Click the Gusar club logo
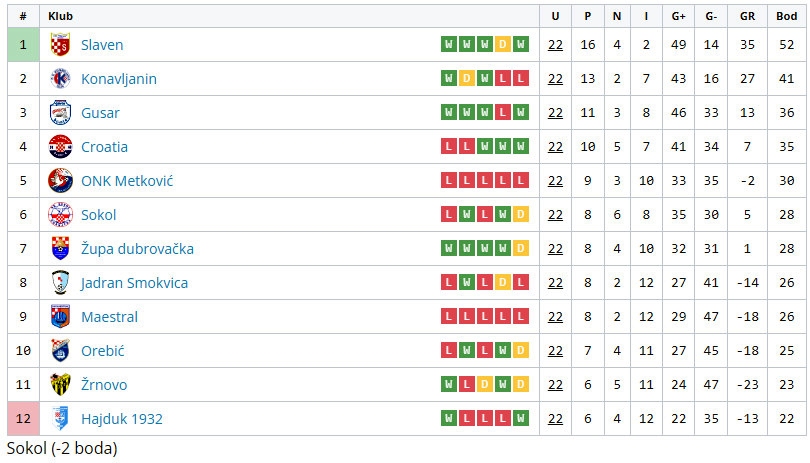 click(60, 113)
